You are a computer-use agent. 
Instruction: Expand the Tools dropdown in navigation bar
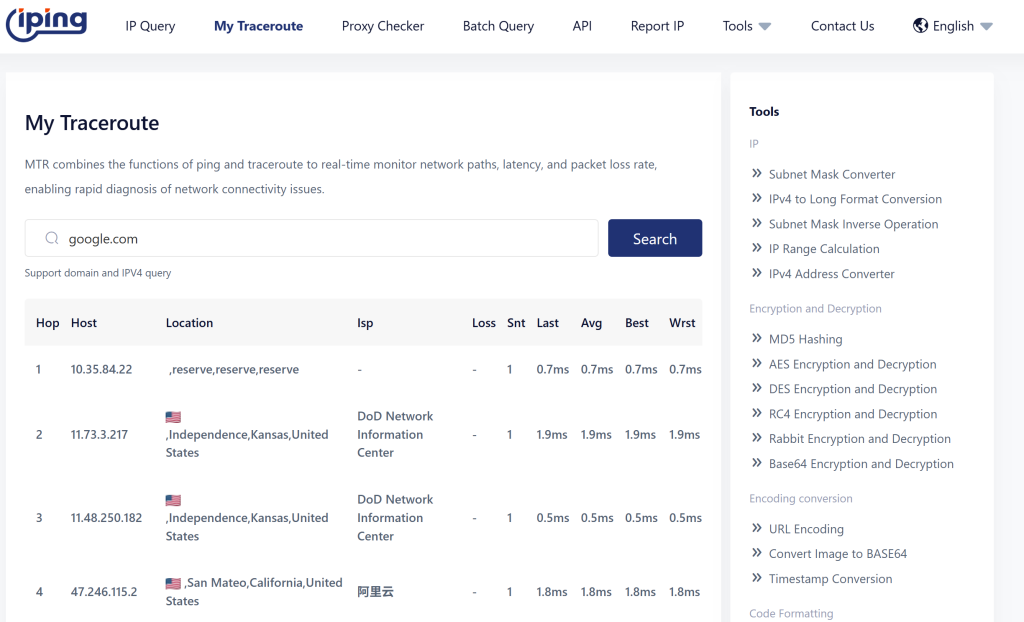pyautogui.click(x=747, y=26)
